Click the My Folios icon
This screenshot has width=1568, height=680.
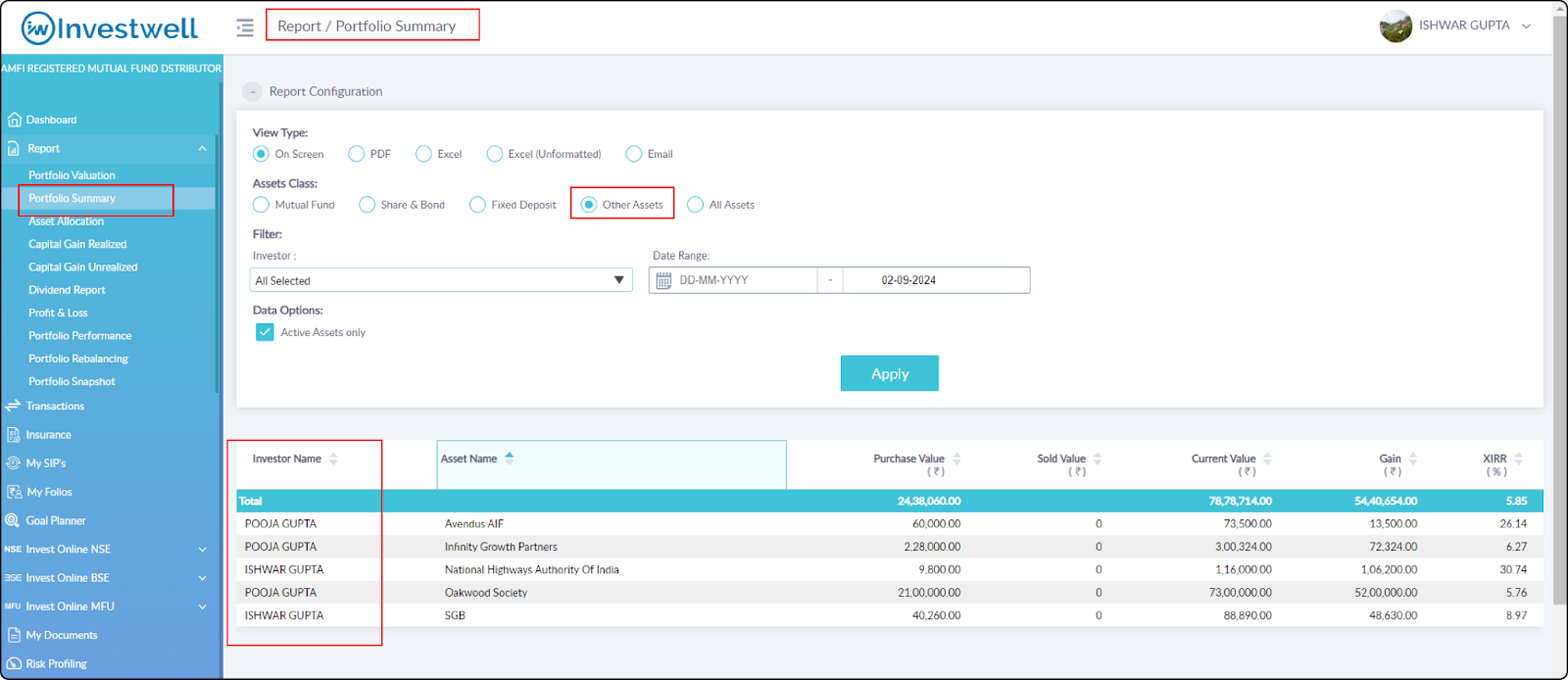[15, 492]
